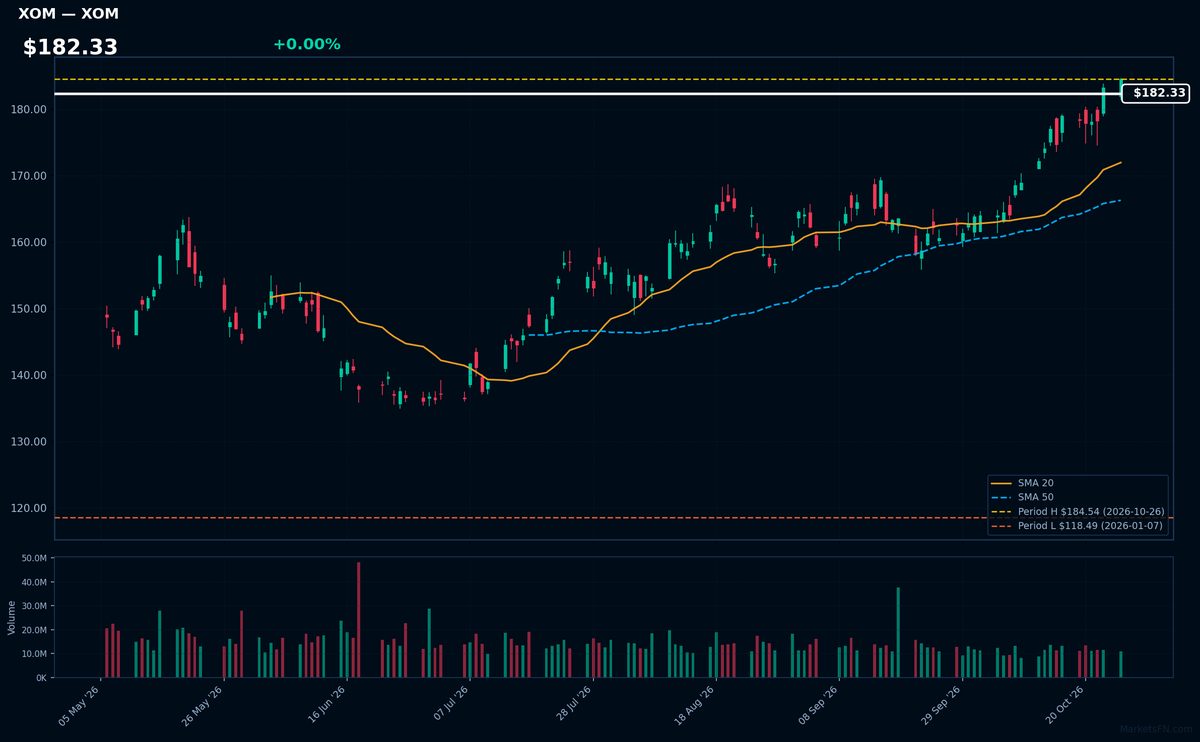1200x742 pixels.
Task: Click the 130.00 y-axis label
Action: point(30,442)
